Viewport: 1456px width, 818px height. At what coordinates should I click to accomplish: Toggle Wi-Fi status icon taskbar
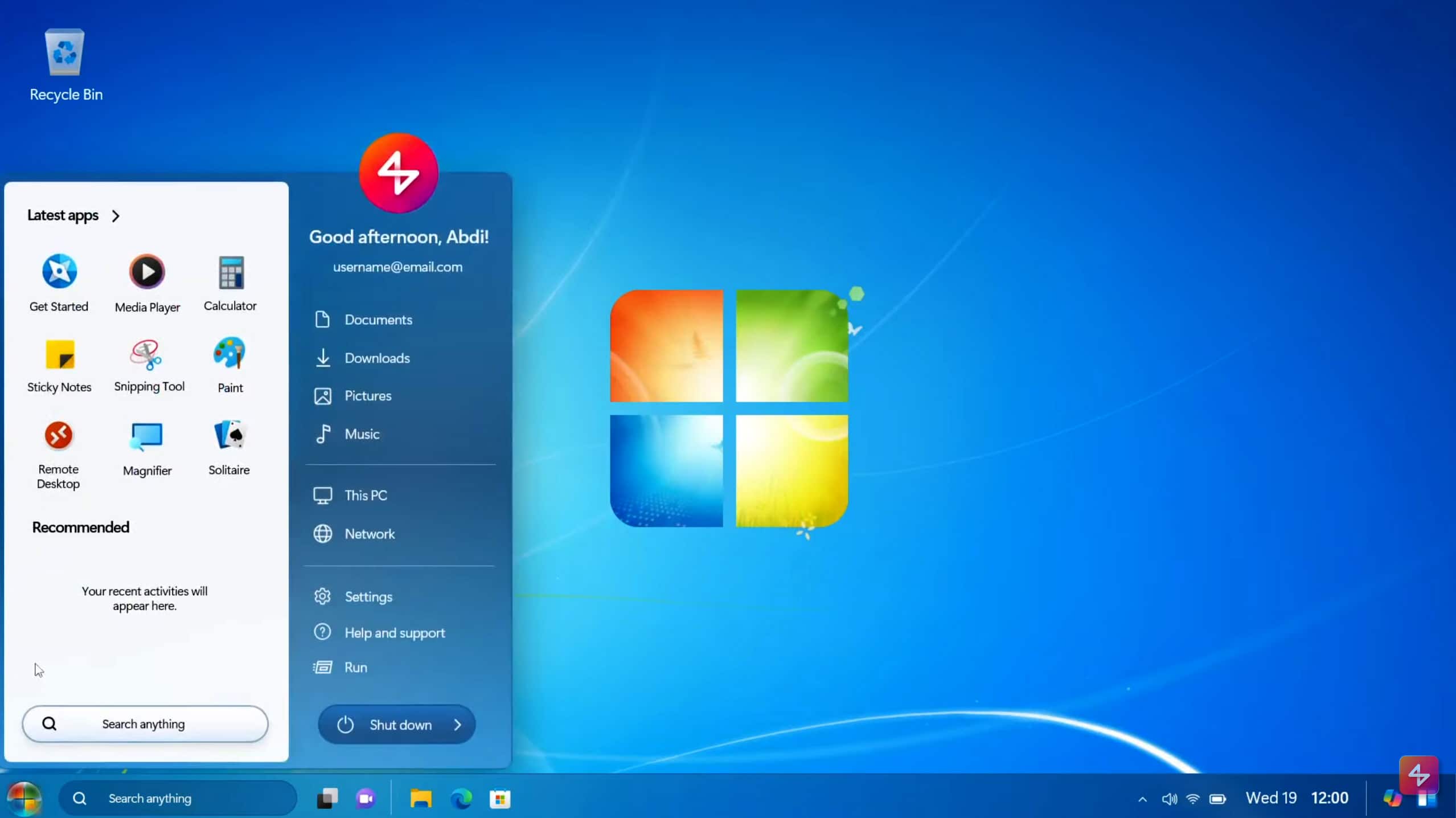click(x=1192, y=798)
